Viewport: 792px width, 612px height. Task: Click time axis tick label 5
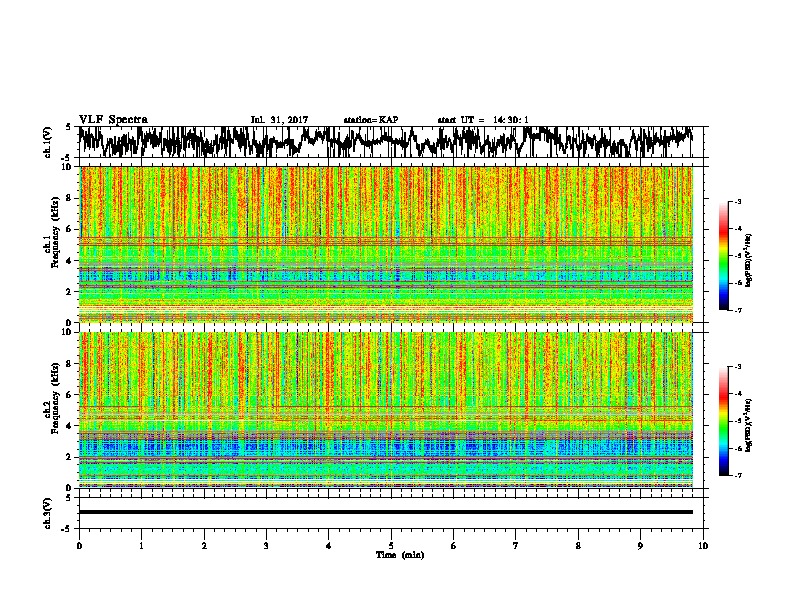click(x=391, y=546)
